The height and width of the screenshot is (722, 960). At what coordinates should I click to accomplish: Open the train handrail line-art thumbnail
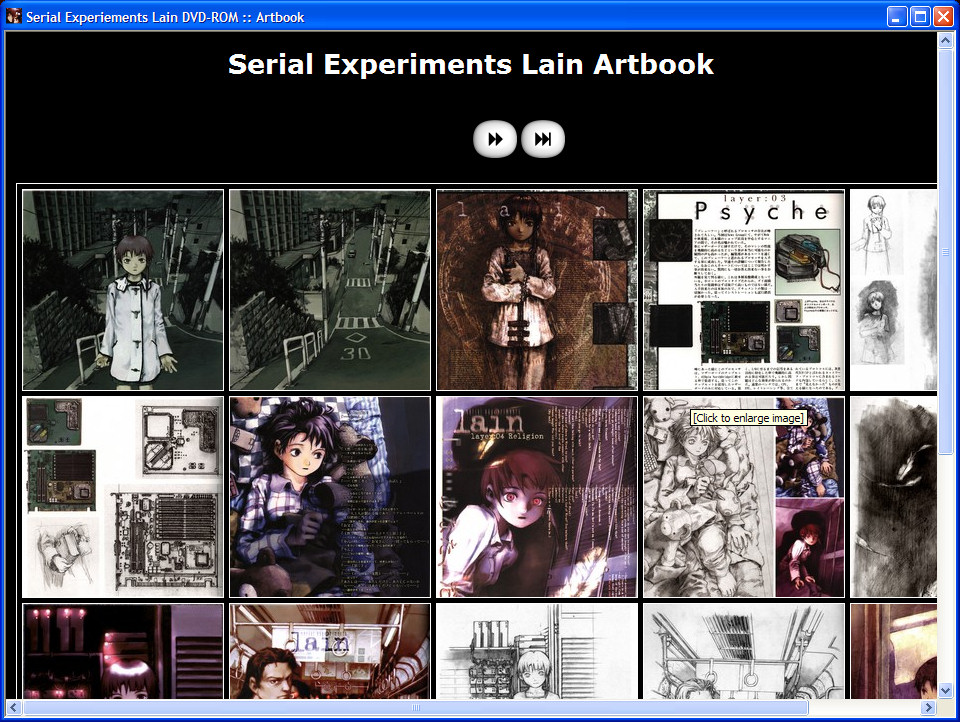coord(744,651)
